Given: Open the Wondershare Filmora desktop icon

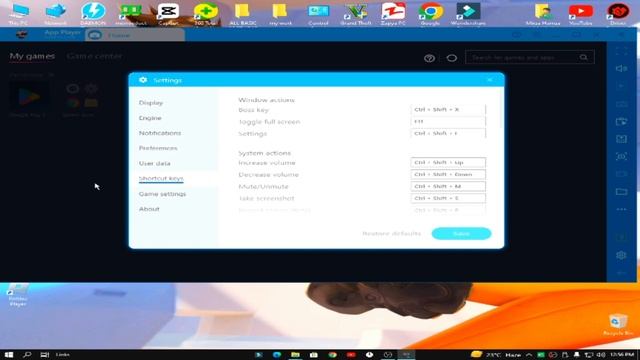Looking at the screenshot, I should coord(468,13).
